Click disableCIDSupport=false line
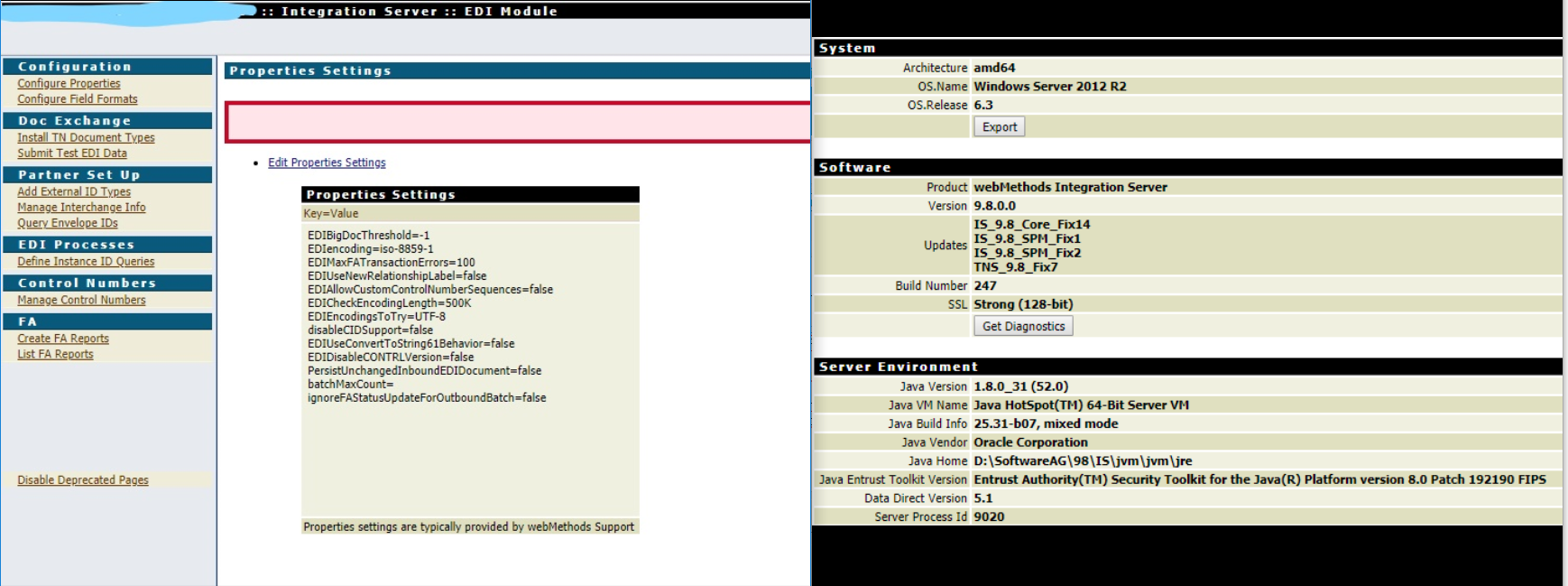Image resolution: width=1568 pixels, height=586 pixels. point(370,330)
